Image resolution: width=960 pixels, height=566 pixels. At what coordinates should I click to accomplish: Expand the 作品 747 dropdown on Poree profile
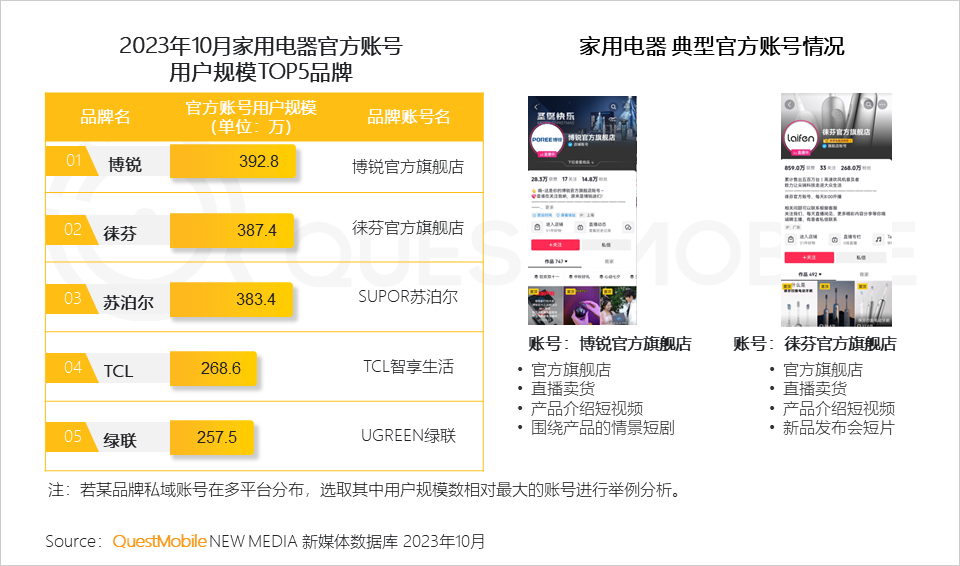(x=556, y=262)
